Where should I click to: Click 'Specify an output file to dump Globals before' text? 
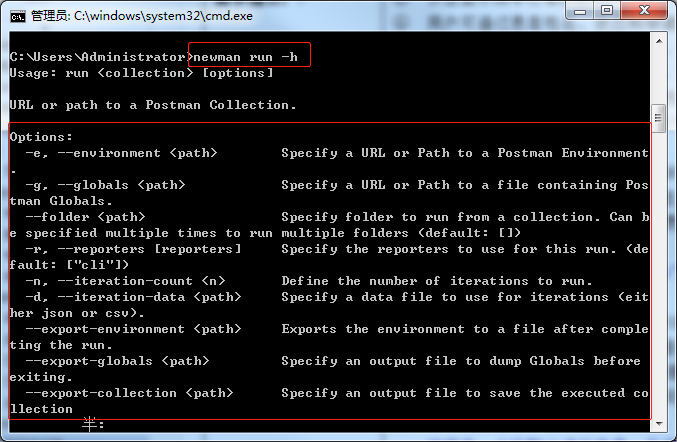coord(461,361)
